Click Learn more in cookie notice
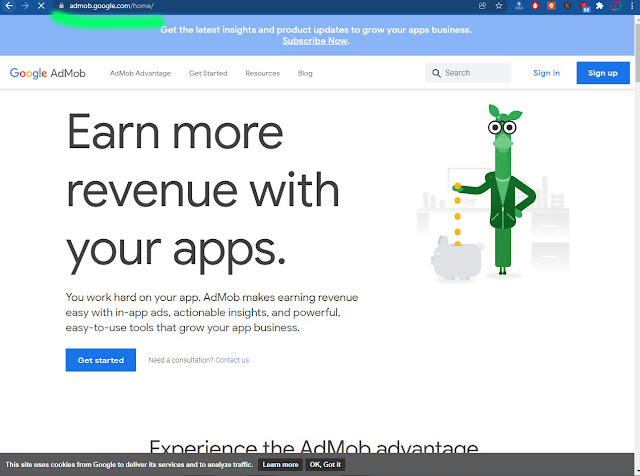Image resolution: width=640 pixels, height=476 pixels. [x=280, y=465]
